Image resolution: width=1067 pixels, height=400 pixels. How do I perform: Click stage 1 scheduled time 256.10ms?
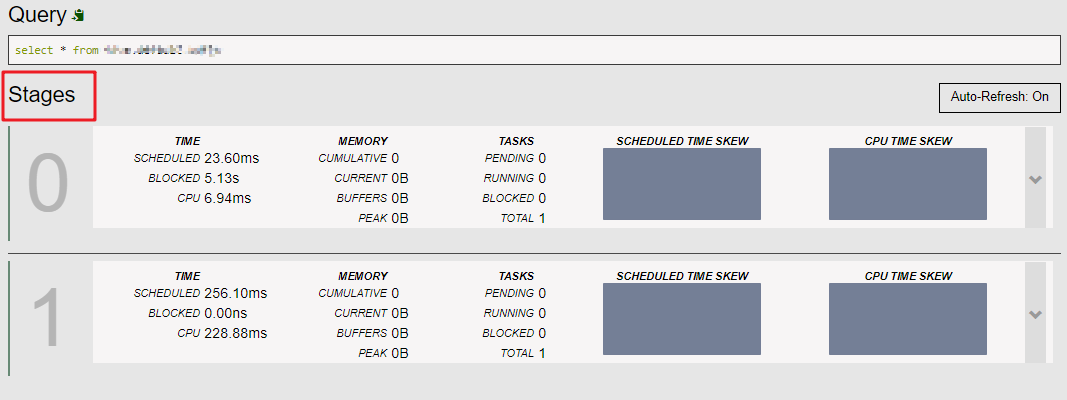pyautogui.click(x=235, y=293)
